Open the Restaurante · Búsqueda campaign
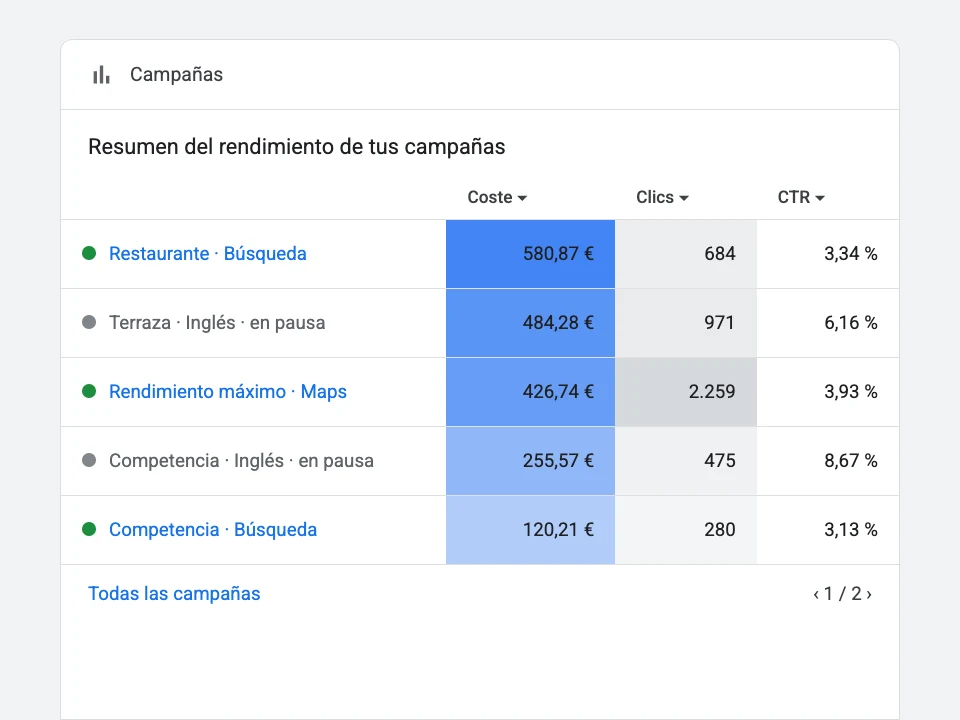 [x=208, y=253]
